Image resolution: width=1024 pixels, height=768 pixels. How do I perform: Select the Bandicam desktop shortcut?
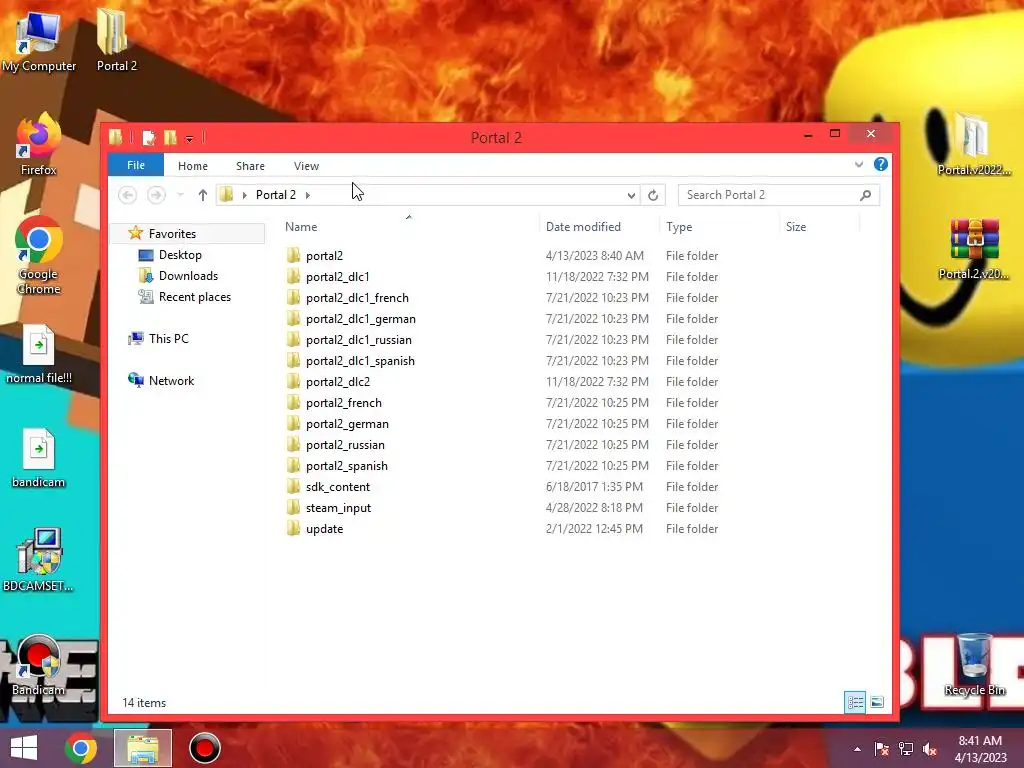coord(39,665)
